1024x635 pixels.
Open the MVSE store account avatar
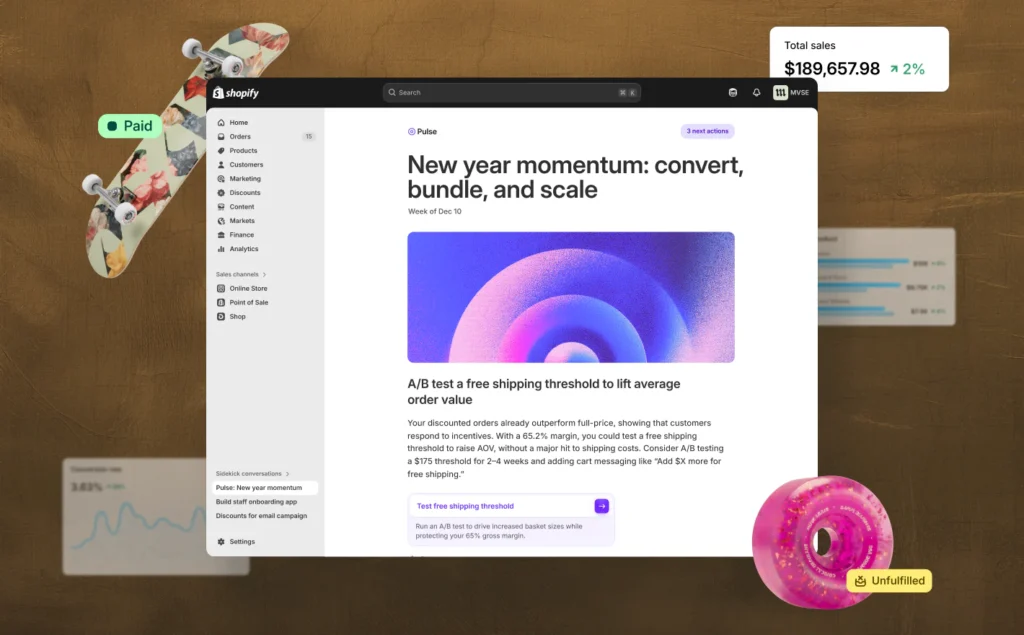pyautogui.click(x=780, y=93)
